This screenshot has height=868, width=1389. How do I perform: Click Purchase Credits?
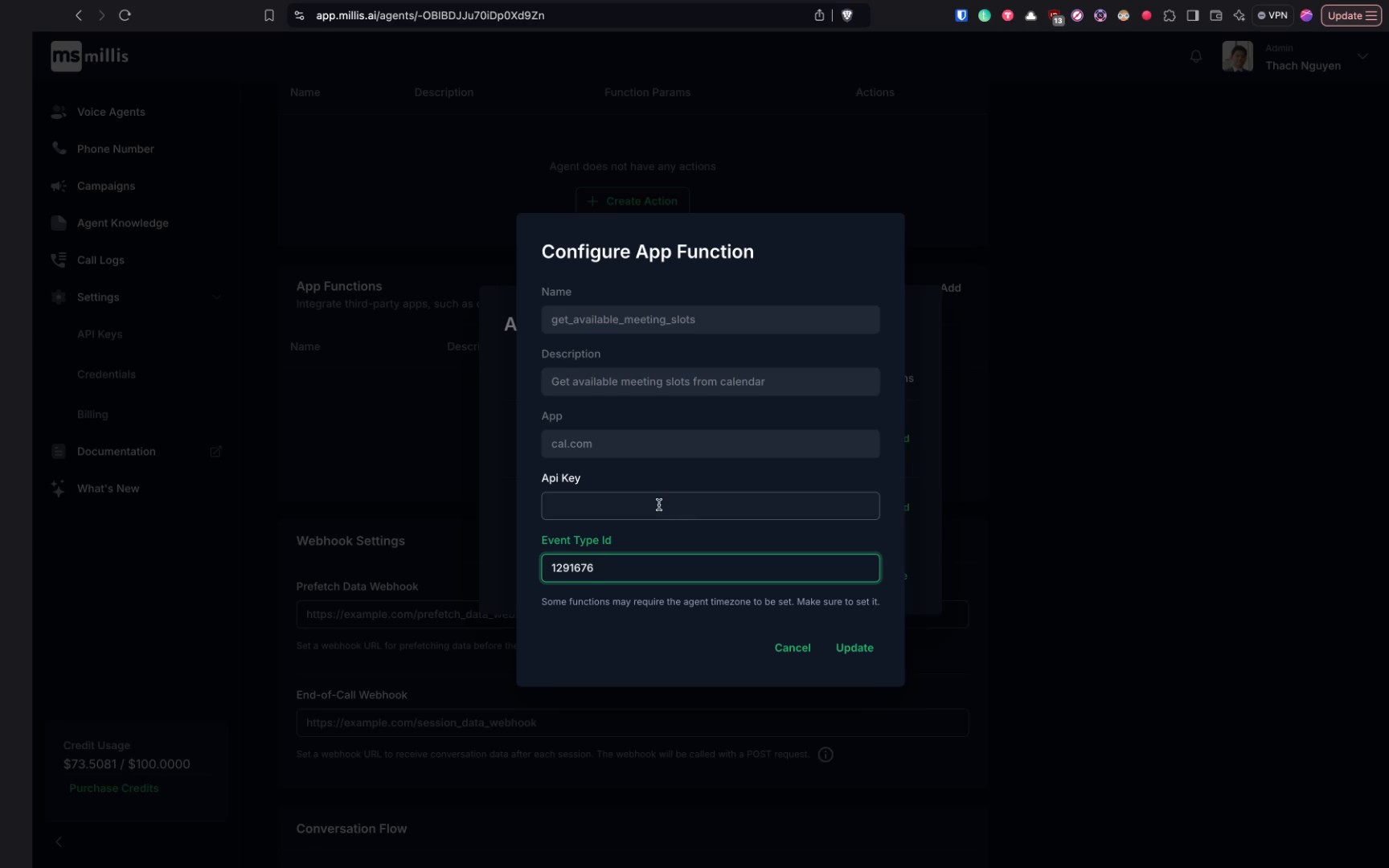tap(113, 788)
